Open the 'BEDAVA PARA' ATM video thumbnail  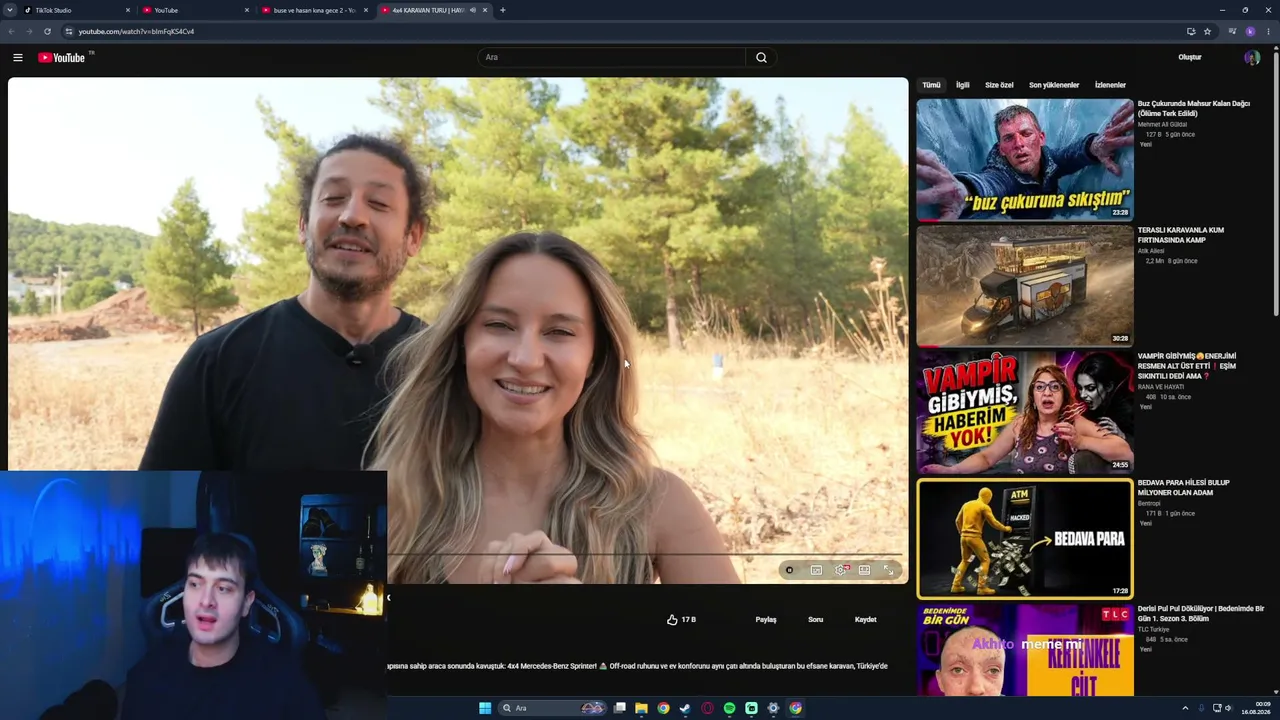[x=1025, y=539]
